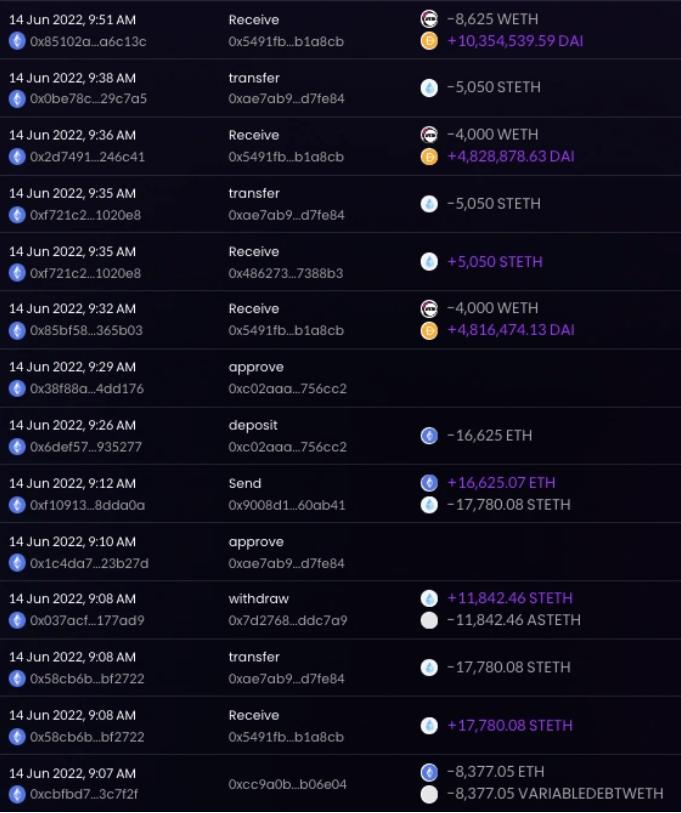Click the STETH icon beside +5,050 STETH
Viewport: 681px width, 813px height.
coord(429,262)
